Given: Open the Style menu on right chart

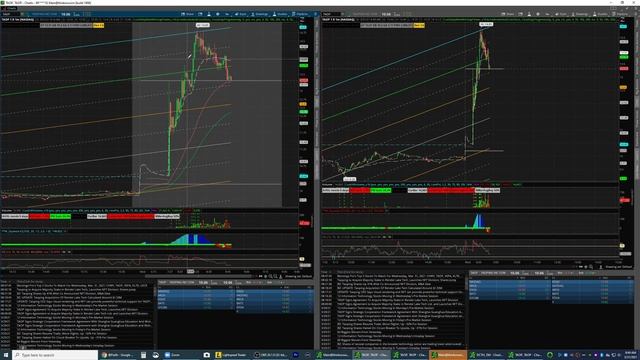Looking at the screenshot, I should tap(561, 14).
